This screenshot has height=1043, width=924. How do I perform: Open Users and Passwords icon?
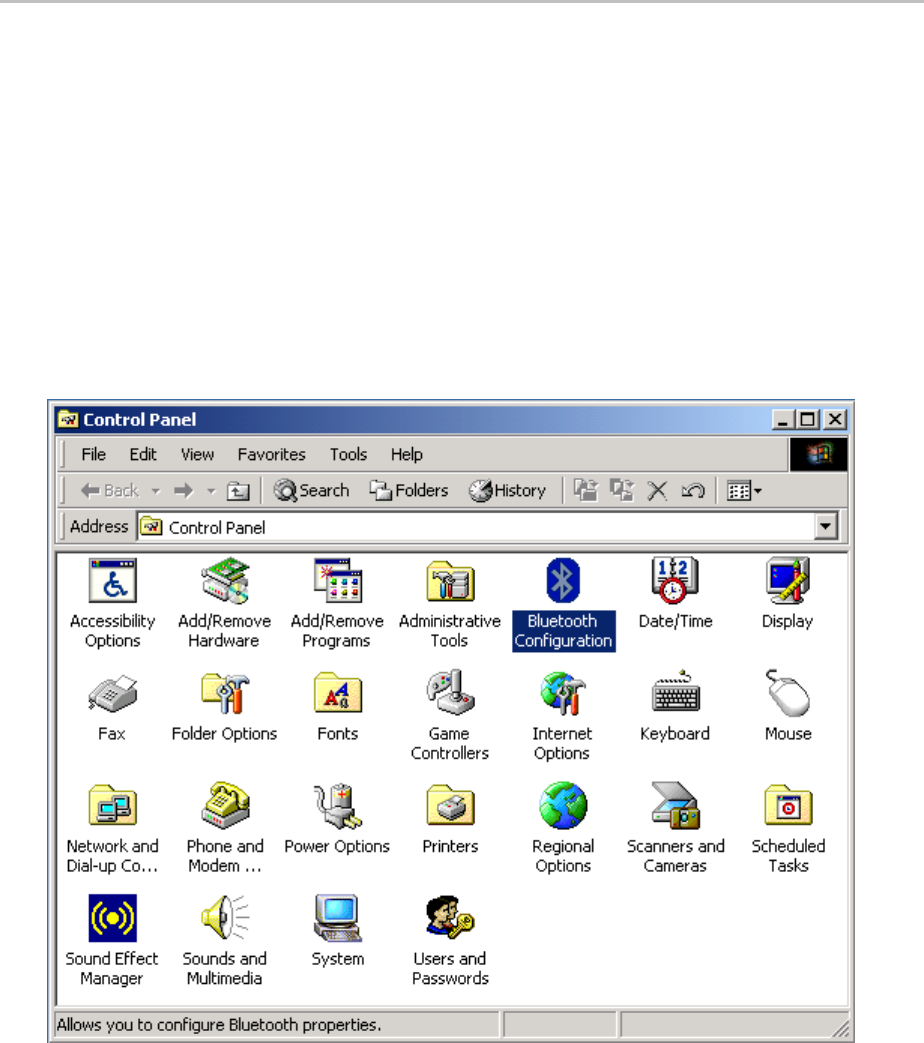coord(450,917)
